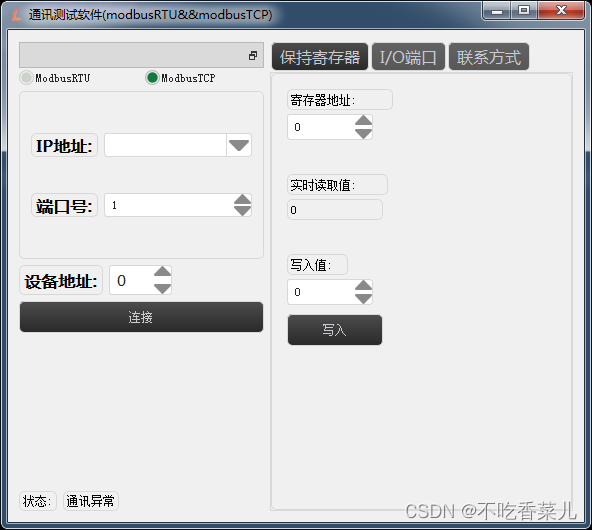
Task: Switch to the 保持寄存器 tab
Action: point(320,57)
